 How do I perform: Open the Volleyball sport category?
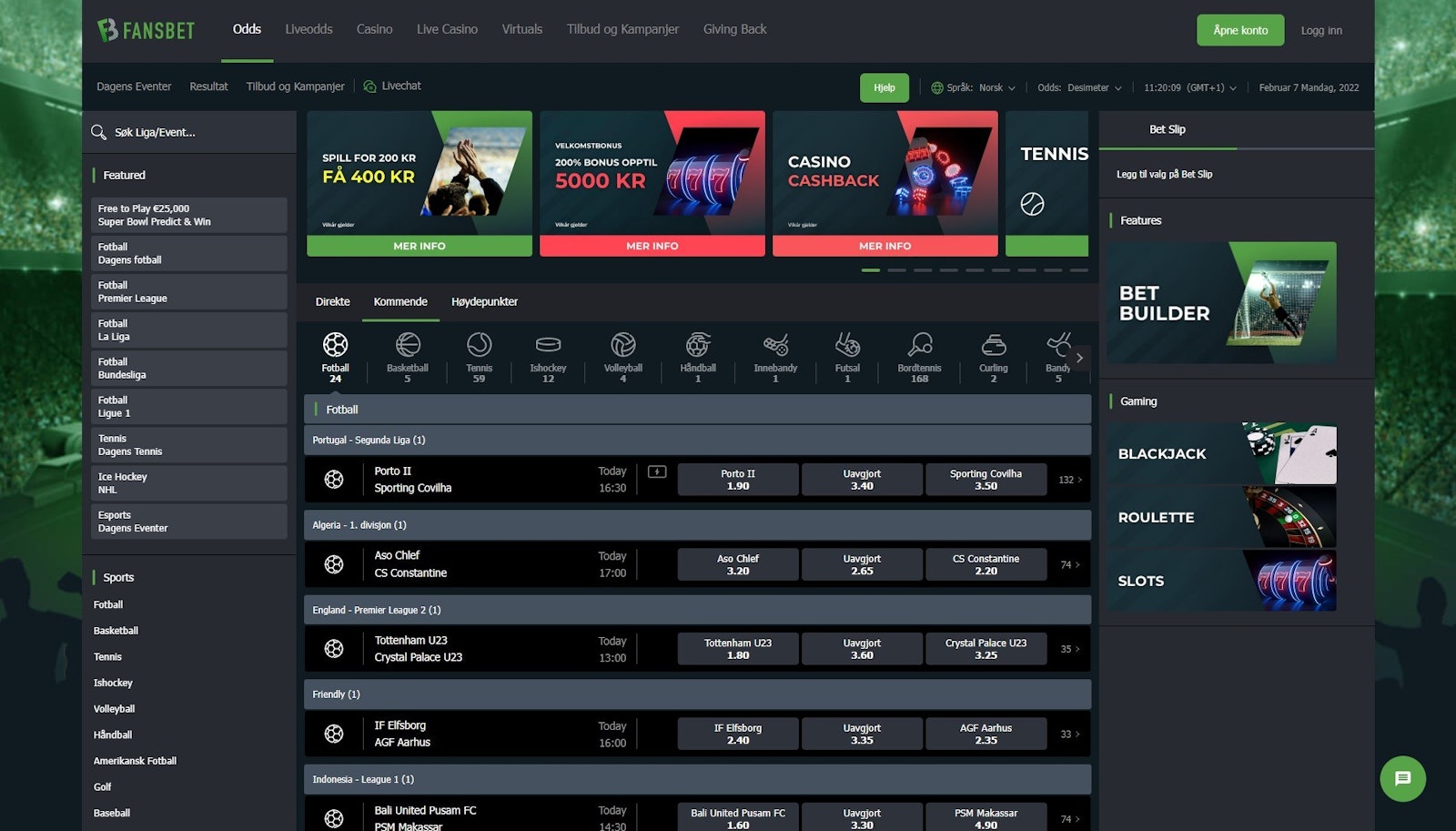click(622, 348)
